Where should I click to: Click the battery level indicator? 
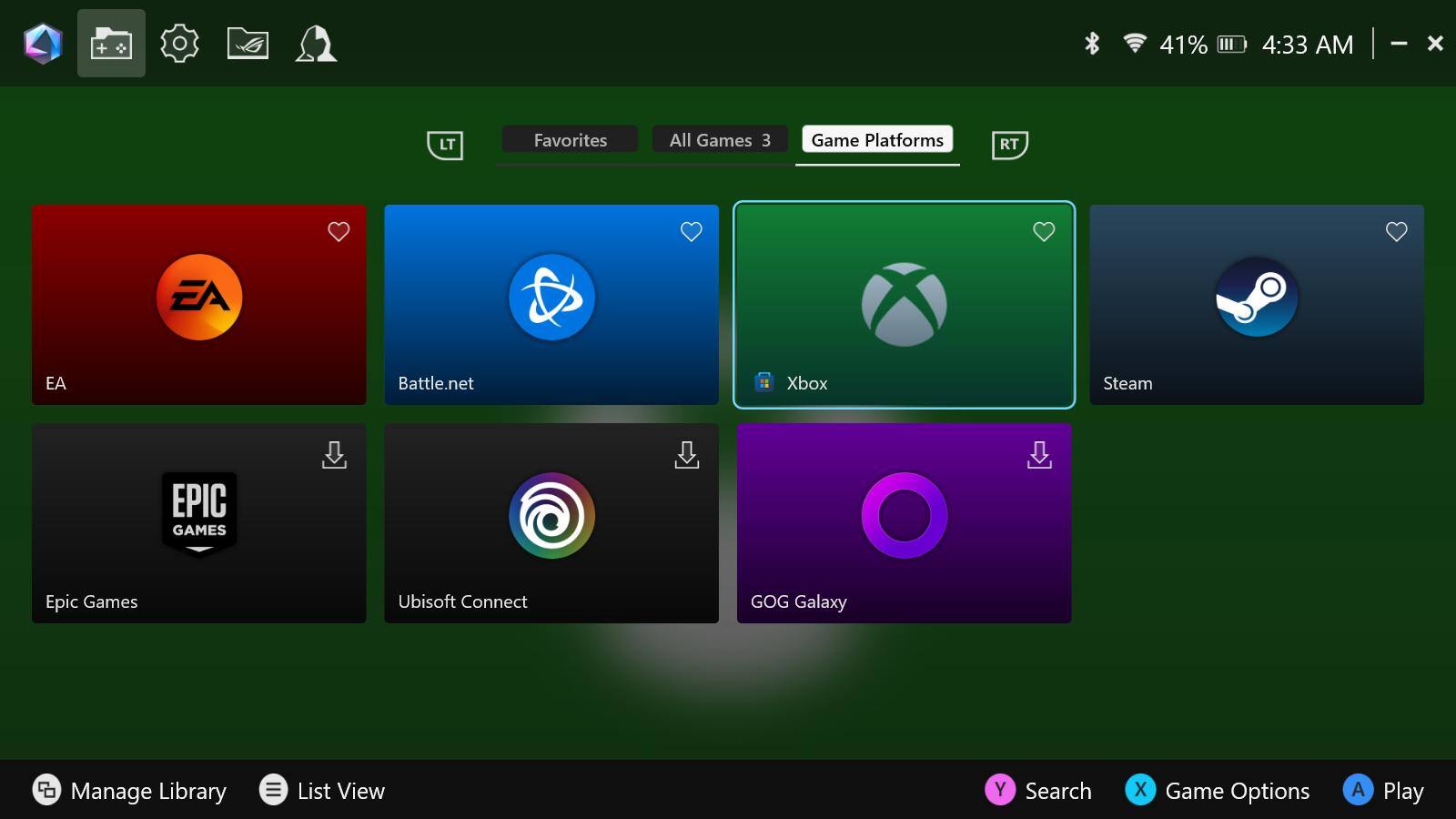click(x=1230, y=45)
